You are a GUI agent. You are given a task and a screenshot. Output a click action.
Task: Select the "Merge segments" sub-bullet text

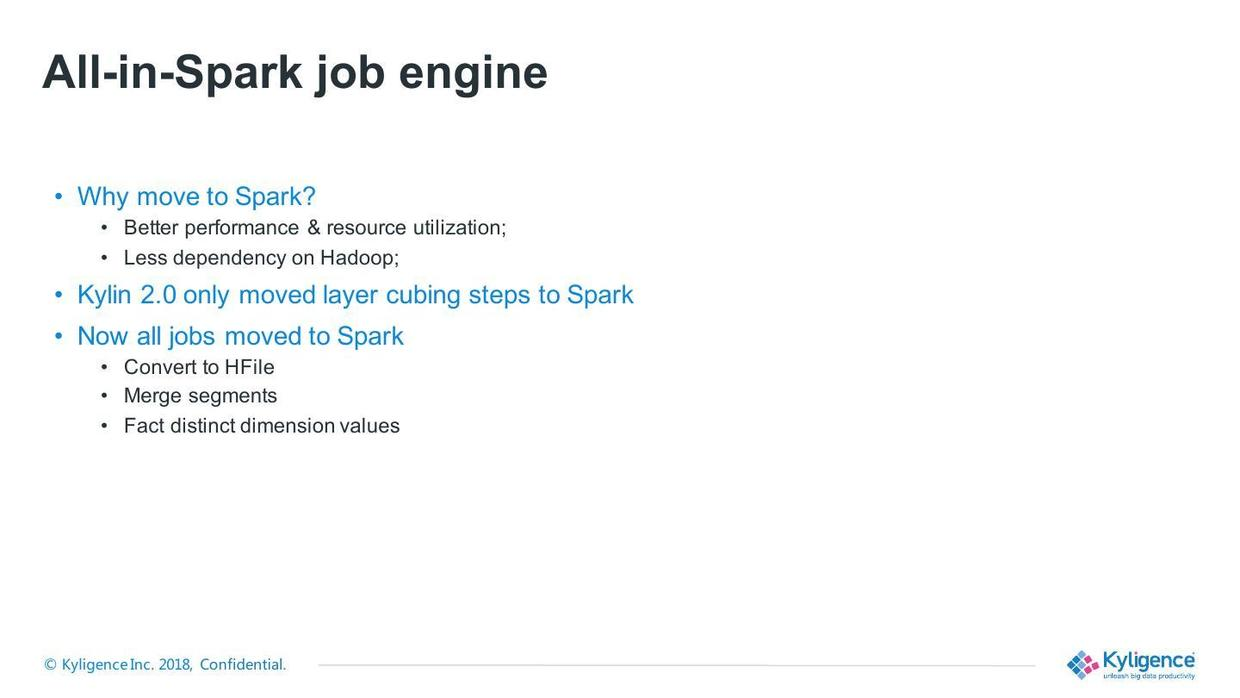(x=200, y=396)
